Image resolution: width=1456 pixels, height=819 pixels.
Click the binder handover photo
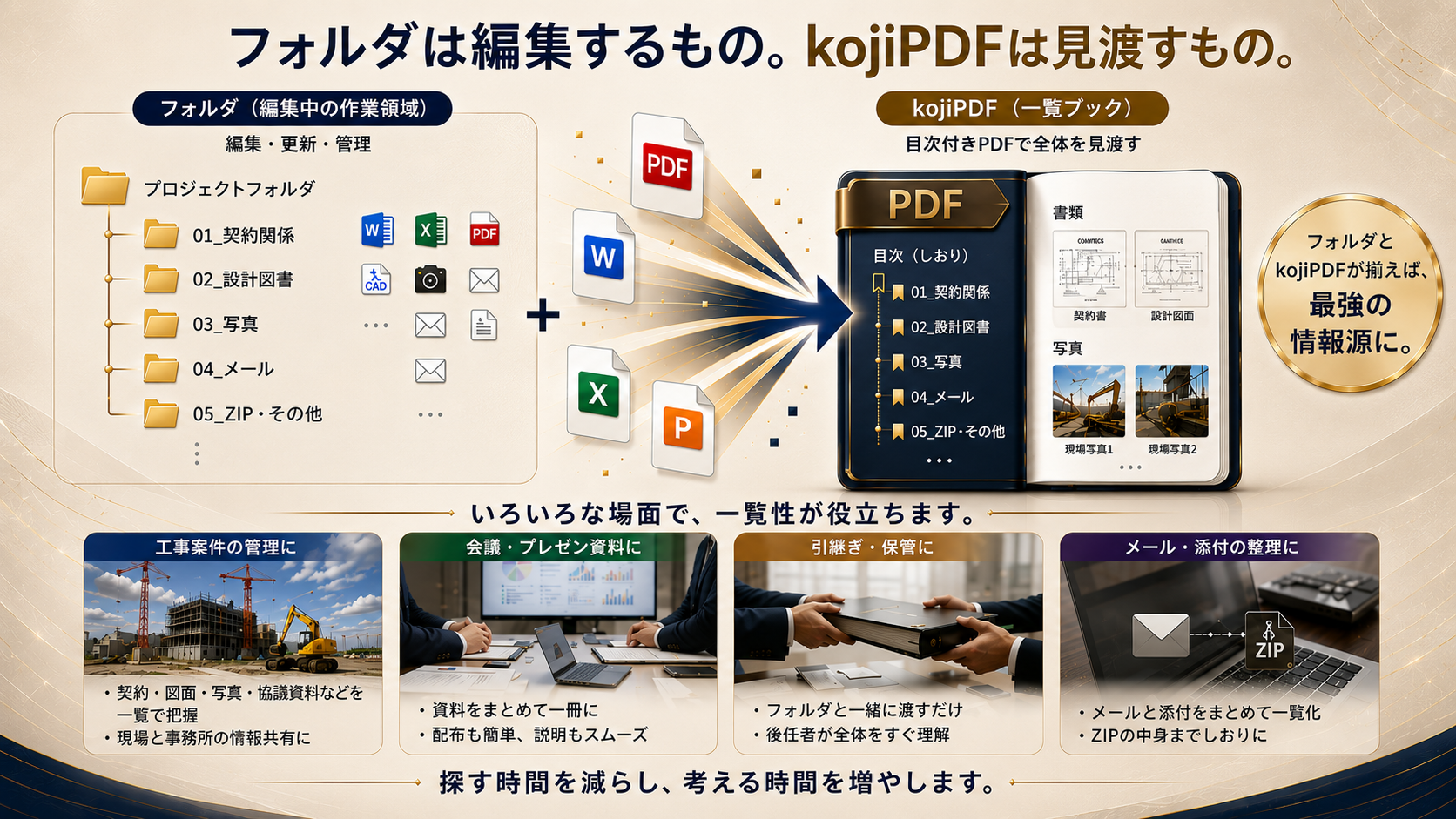coord(888,625)
